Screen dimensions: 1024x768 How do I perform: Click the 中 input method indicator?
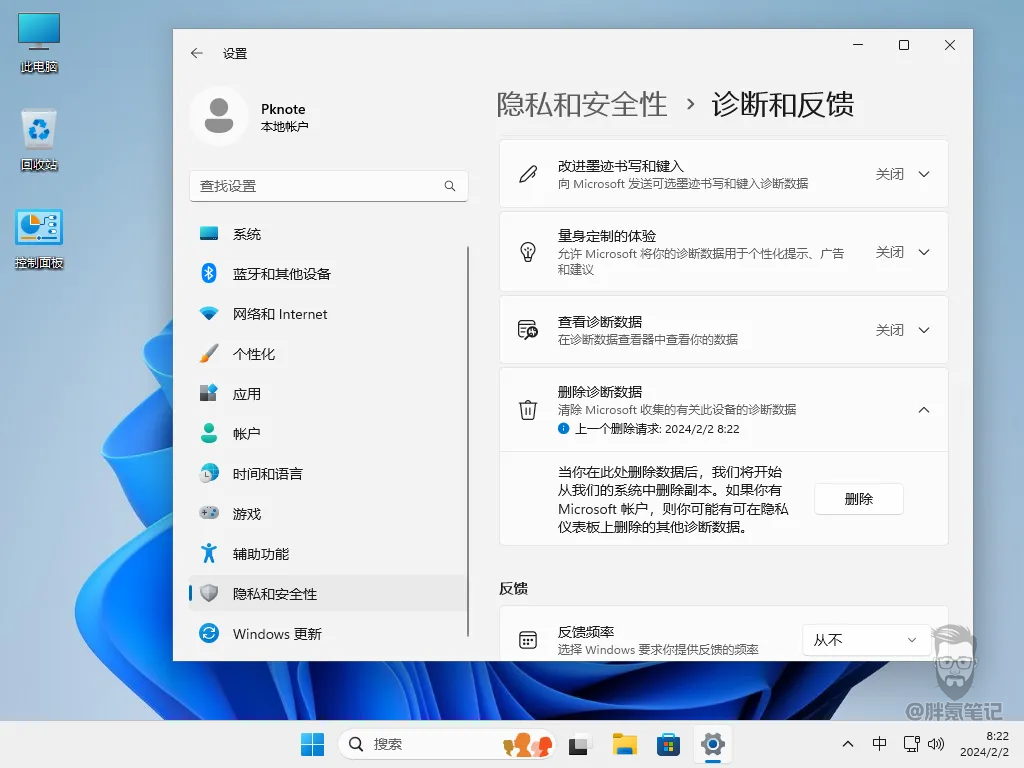pyautogui.click(x=879, y=744)
